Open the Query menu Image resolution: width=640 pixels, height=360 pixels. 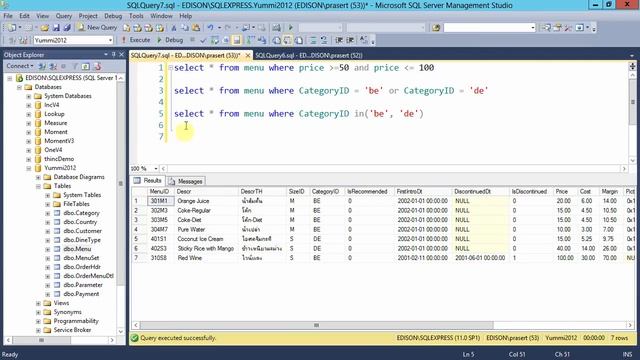point(64,16)
